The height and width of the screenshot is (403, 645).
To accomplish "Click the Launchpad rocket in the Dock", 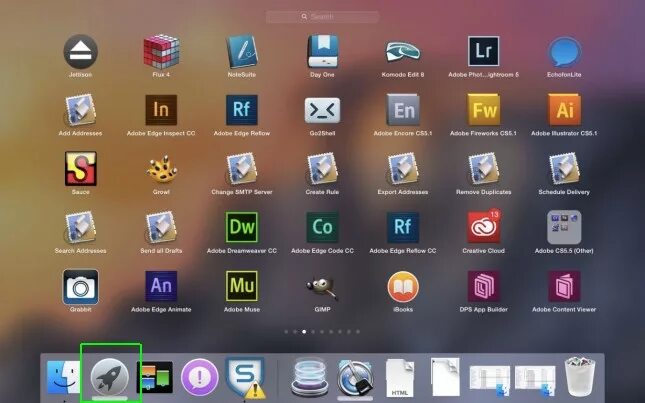I will tap(110, 377).
